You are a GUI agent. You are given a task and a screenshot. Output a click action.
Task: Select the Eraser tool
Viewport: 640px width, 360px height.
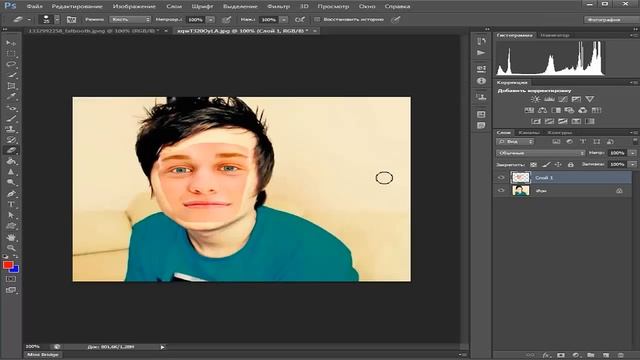pos(11,150)
